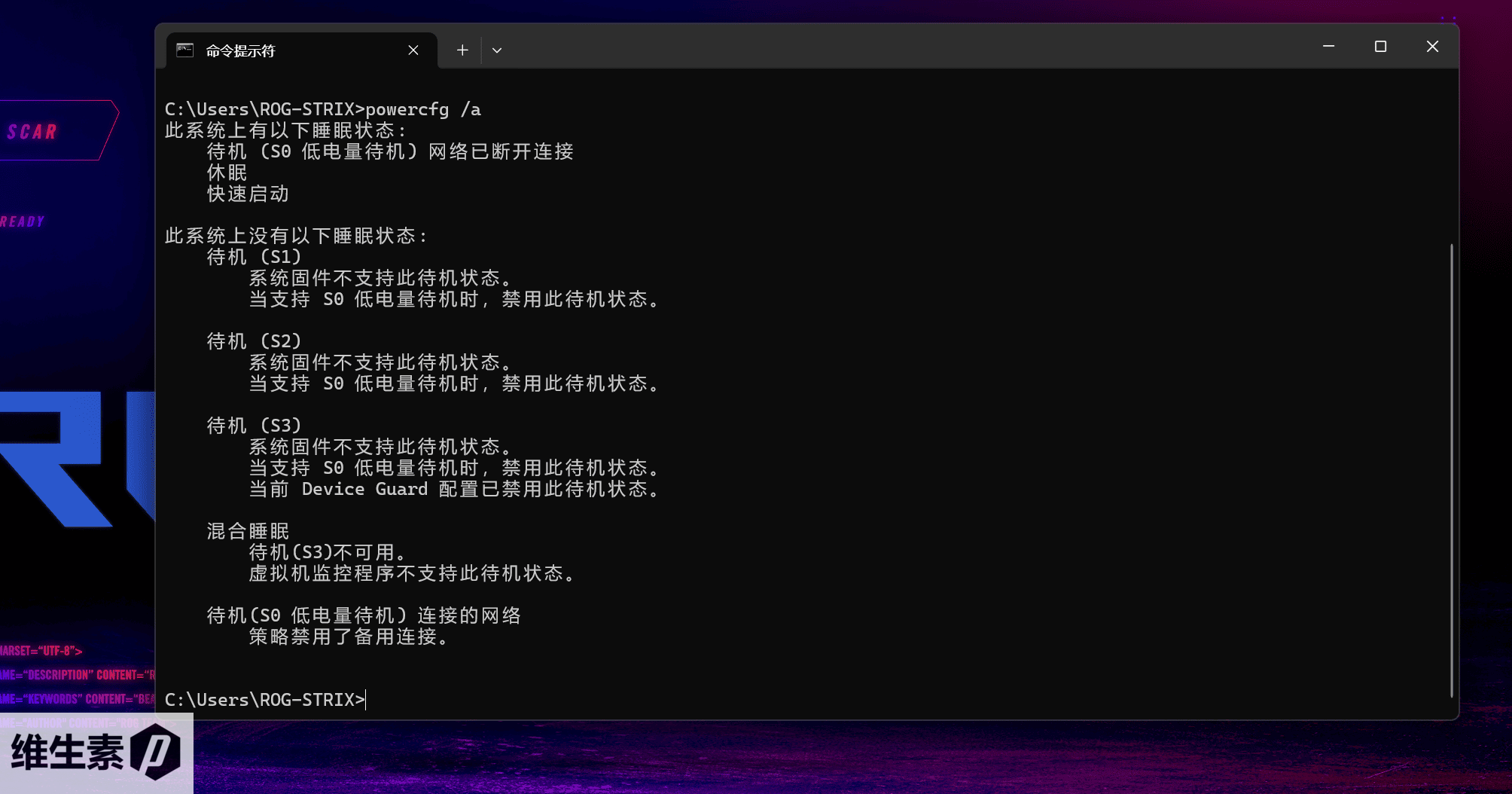Image resolution: width=1512 pixels, height=794 pixels.
Task: Click the 待机 (S3) heading
Action: [254, 426]
